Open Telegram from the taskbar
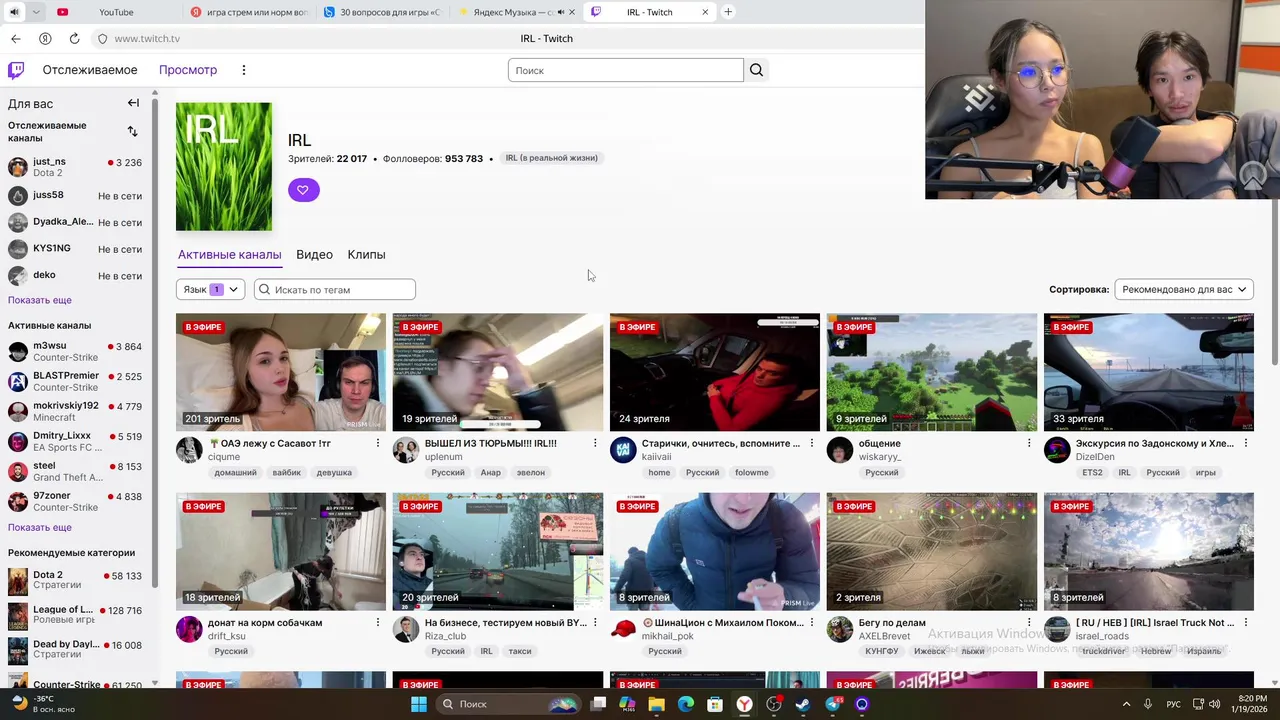The width and height of the screenshot is (1280, 720). pyautogui.click(x=833, y=704)
